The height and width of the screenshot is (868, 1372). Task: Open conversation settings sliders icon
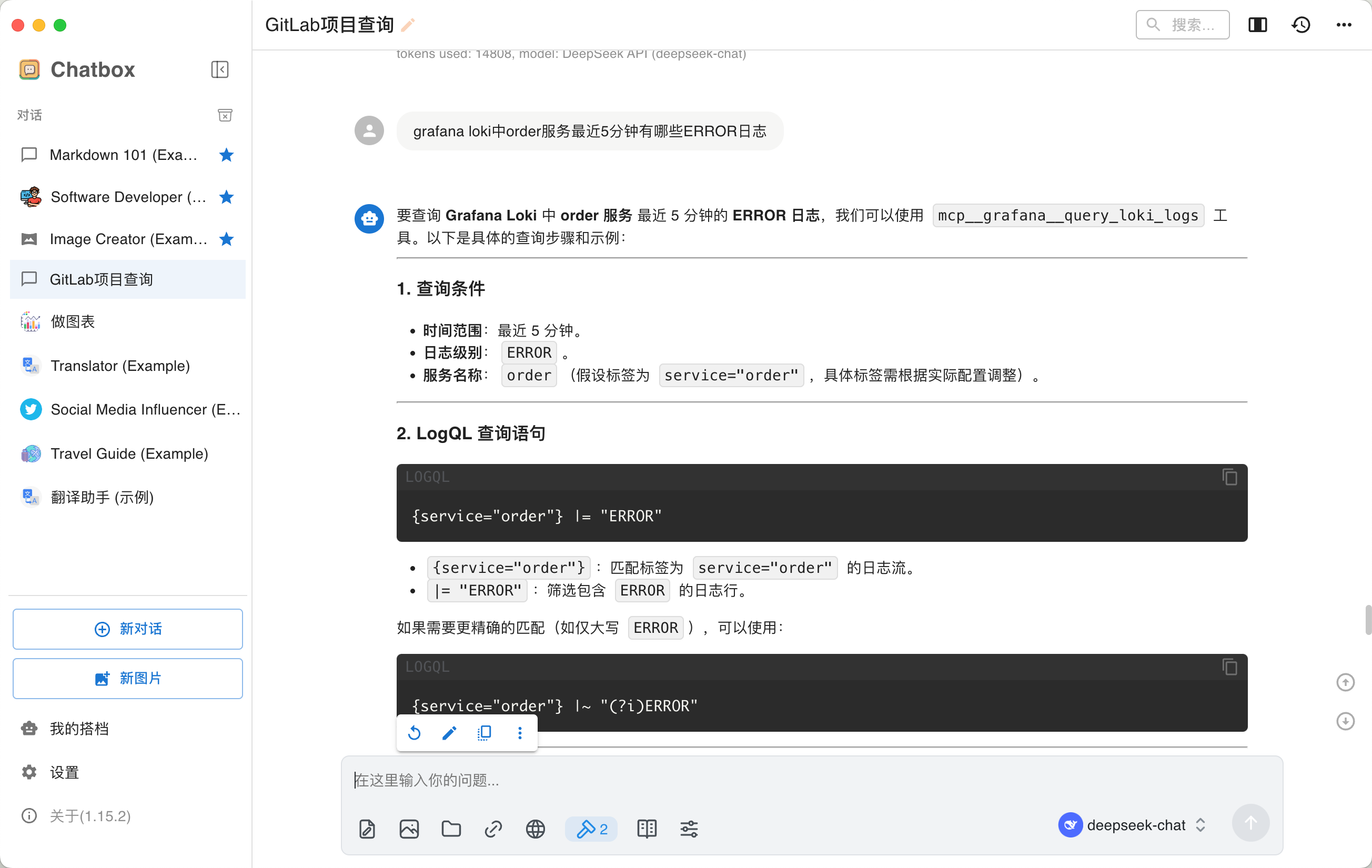(x=689, y=829)
